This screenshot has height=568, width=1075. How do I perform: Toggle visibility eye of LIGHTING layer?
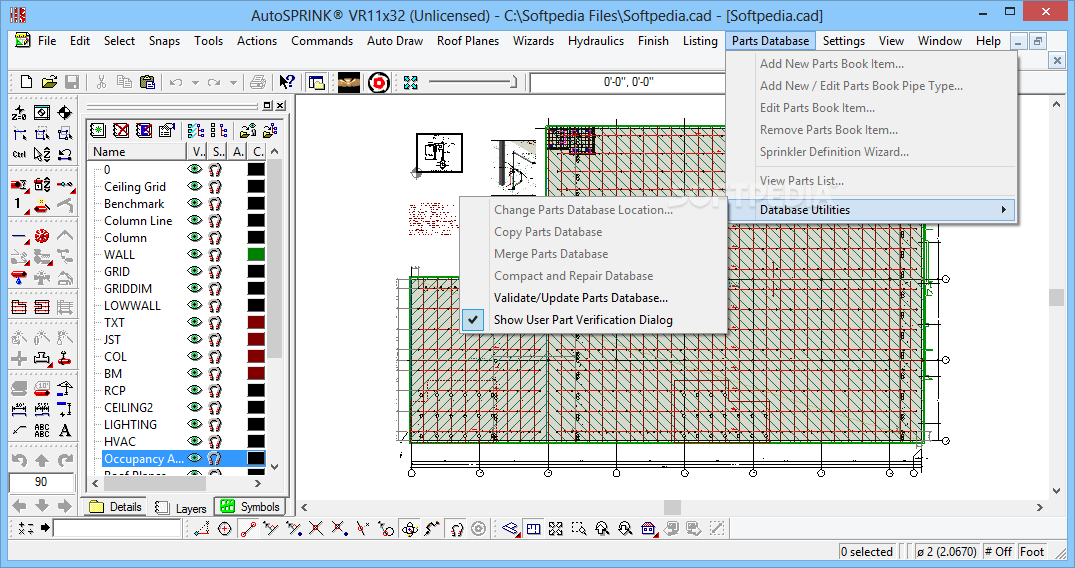195,424
